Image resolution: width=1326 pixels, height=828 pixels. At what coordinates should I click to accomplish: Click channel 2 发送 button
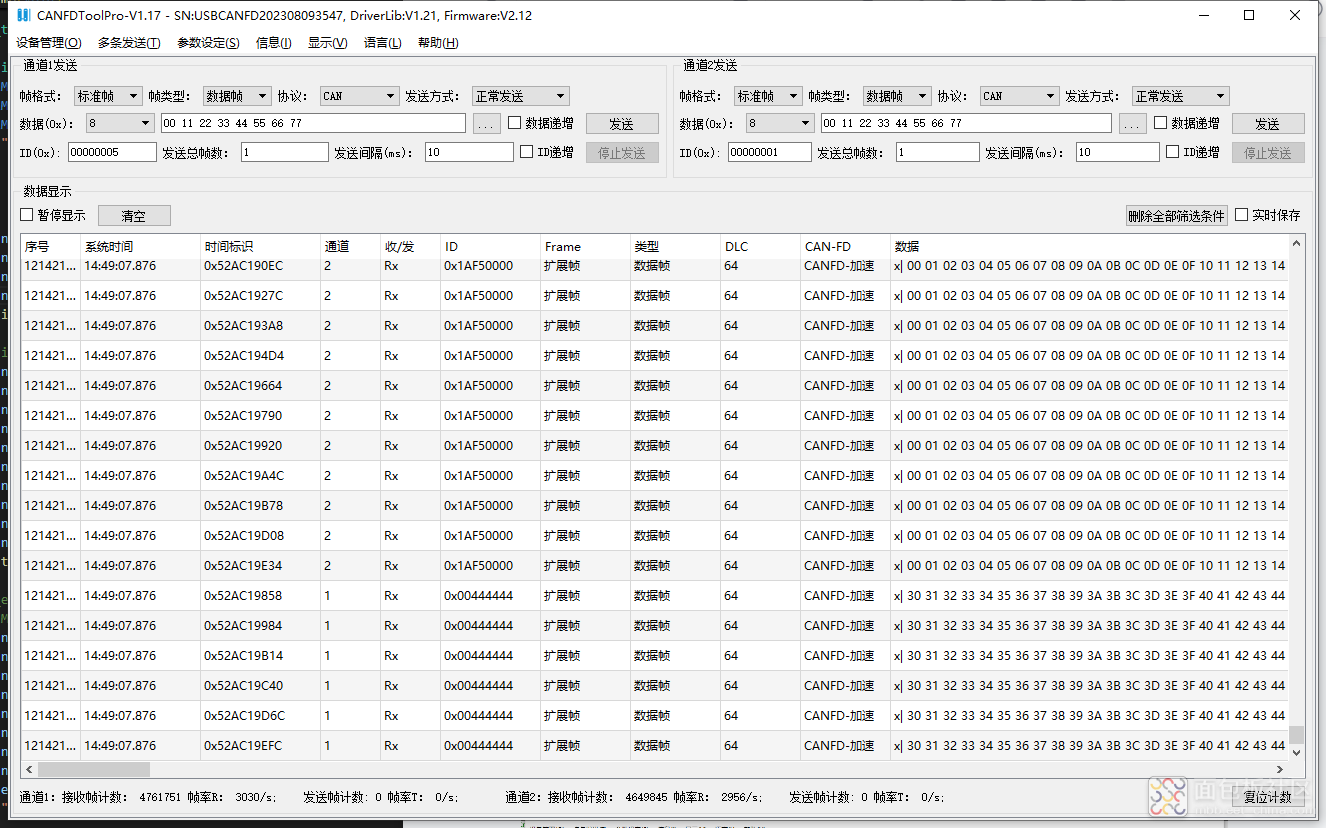[x=1268, y=124]
